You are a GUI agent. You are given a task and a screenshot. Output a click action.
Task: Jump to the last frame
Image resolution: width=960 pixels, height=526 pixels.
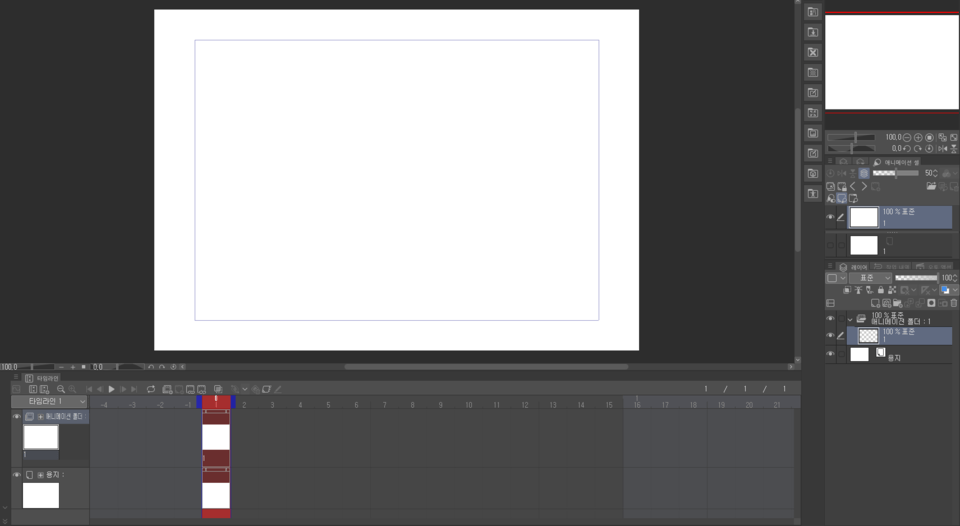coord(134,389)
